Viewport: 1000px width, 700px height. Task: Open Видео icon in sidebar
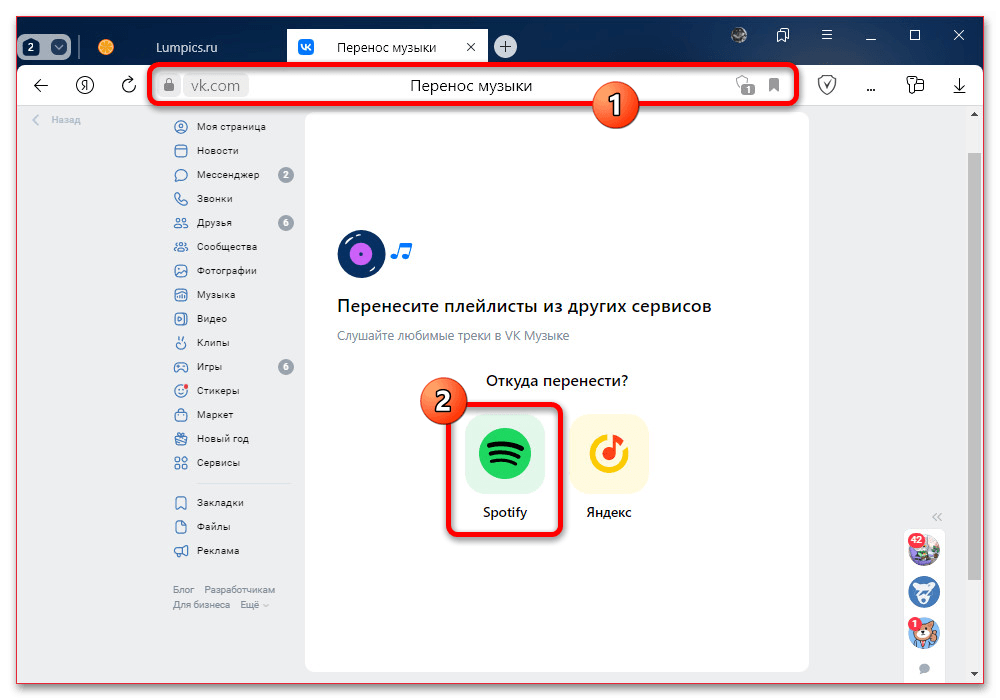tap(181, 319)
